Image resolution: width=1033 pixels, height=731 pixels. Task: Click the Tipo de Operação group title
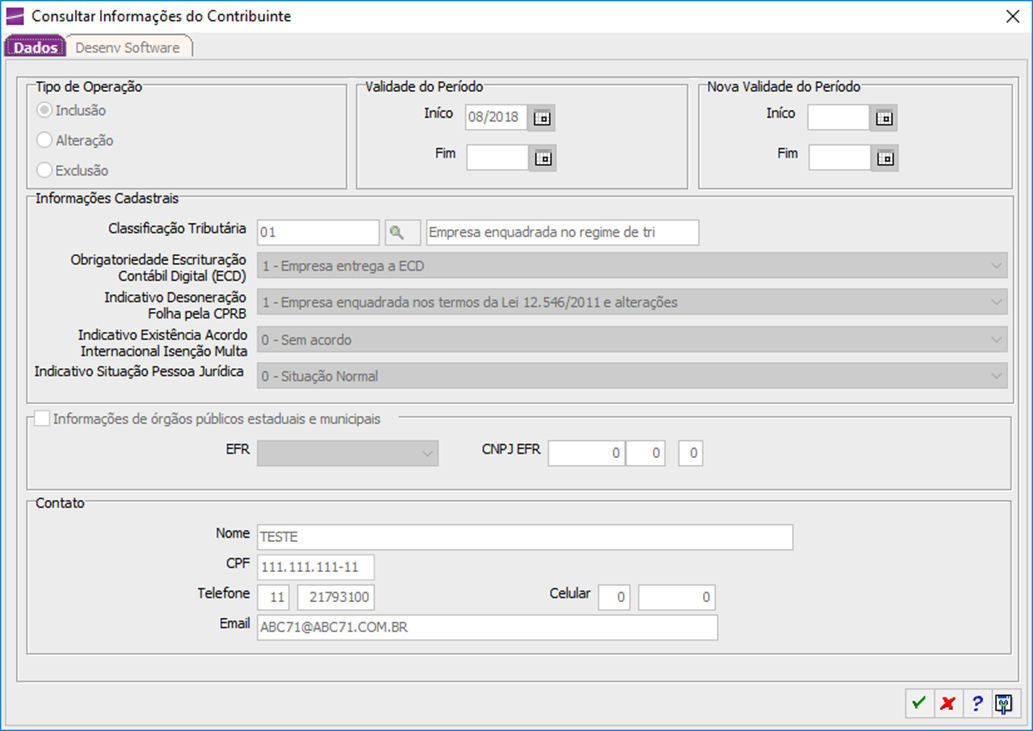[x=89, y=87]
